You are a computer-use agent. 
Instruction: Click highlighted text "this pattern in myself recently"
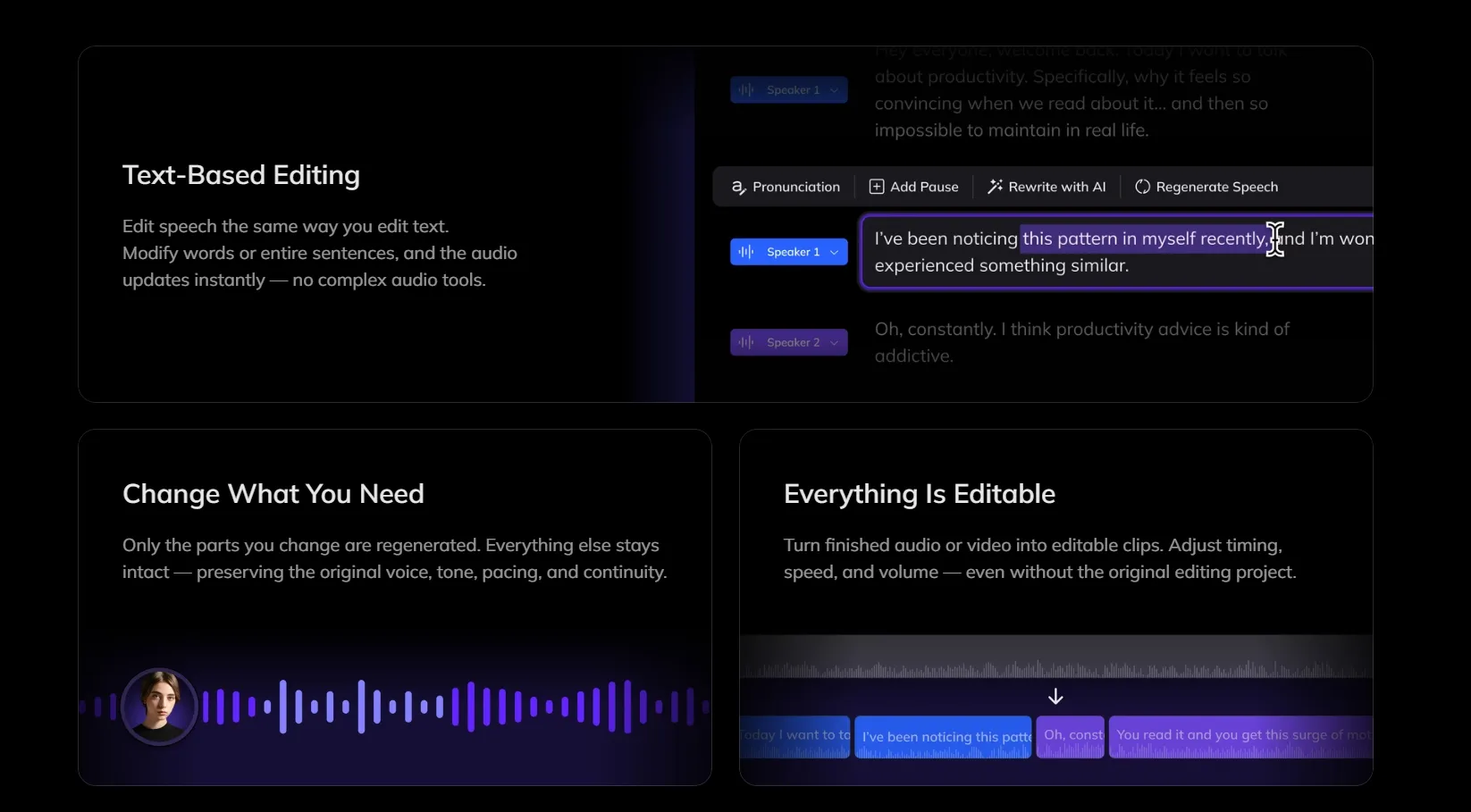[1144, 239]
